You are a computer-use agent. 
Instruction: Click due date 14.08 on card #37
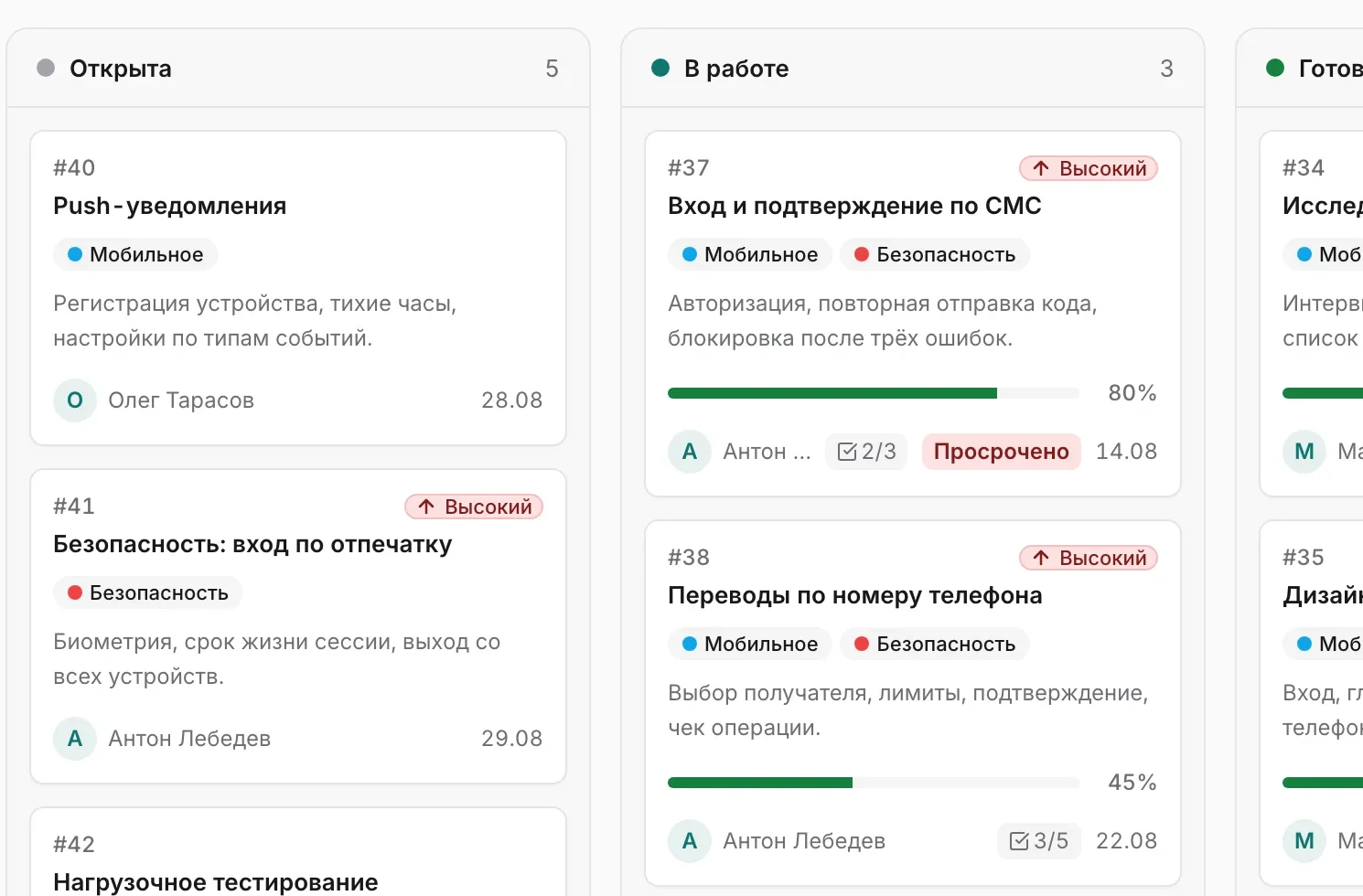[x=1127, y=452]
